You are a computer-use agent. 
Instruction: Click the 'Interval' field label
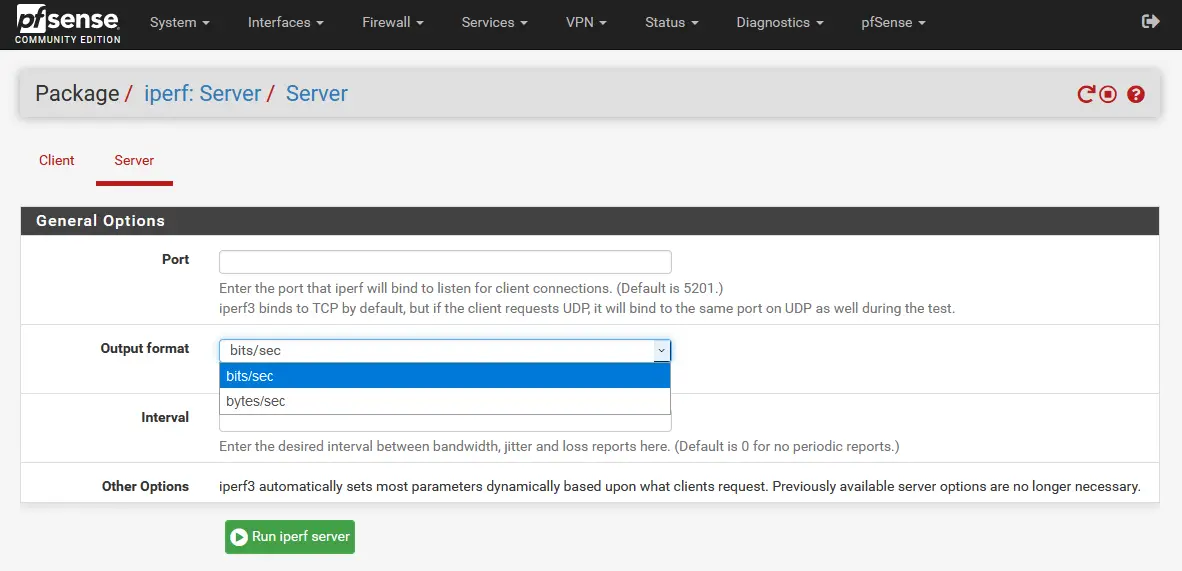[165, 417]
